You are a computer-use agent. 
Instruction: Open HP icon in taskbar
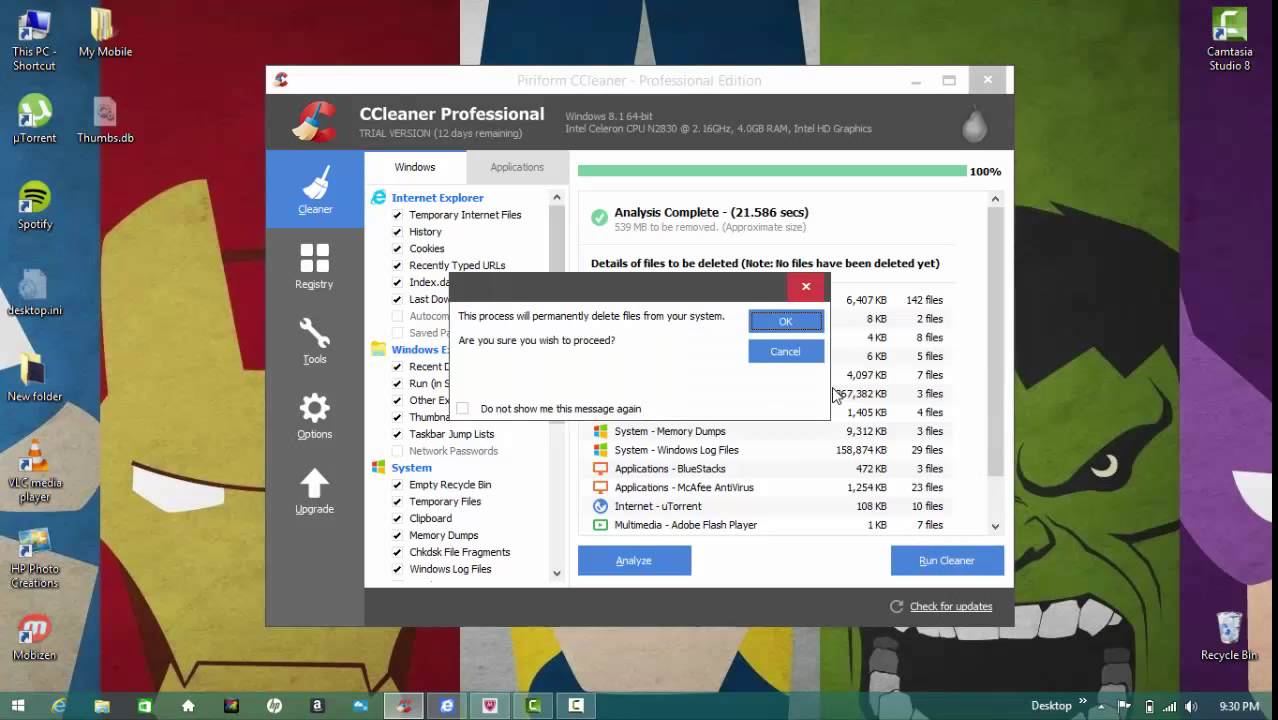(x=274, y=705)
